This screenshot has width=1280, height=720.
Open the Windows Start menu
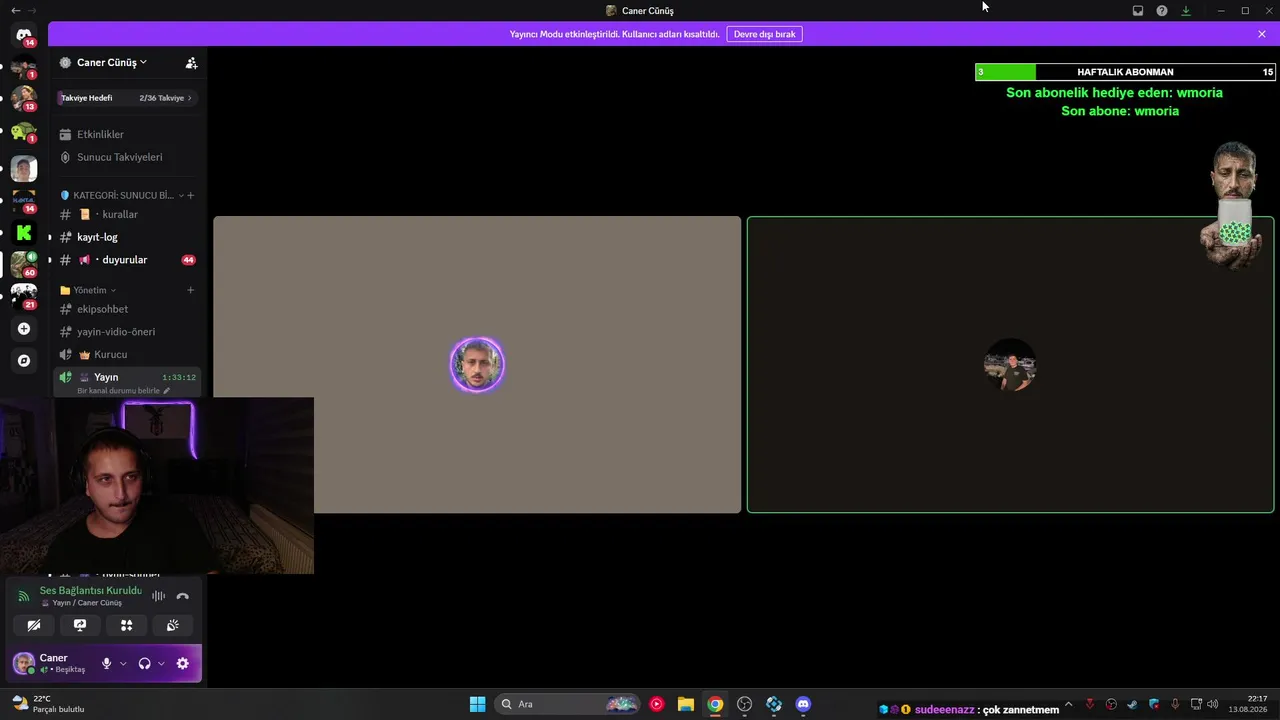click(478, 704)
